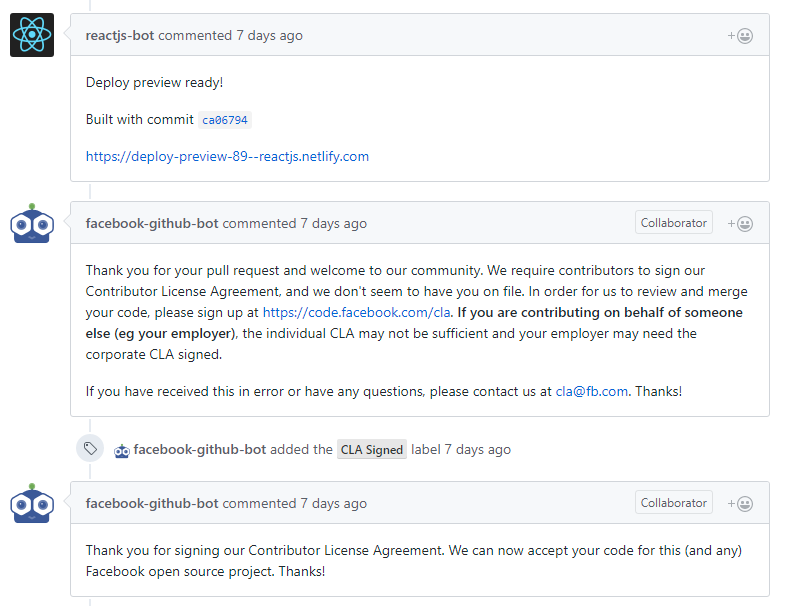Screen dimensions: 787x606
Task: Click the facebook-github-bot avatar beside the thank-you comment
Action: tap(32, 504)
